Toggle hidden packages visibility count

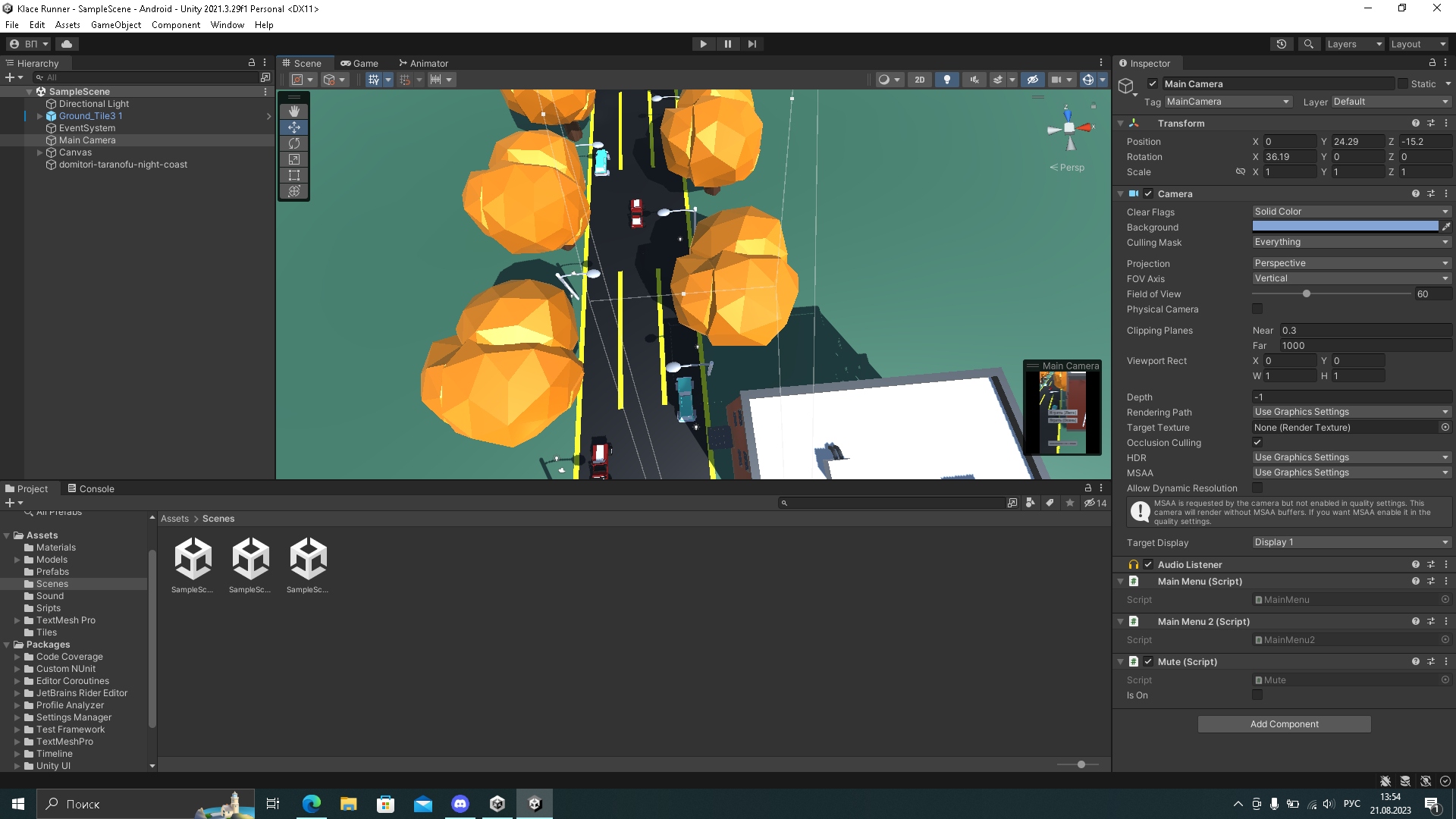pos(1095,503)
